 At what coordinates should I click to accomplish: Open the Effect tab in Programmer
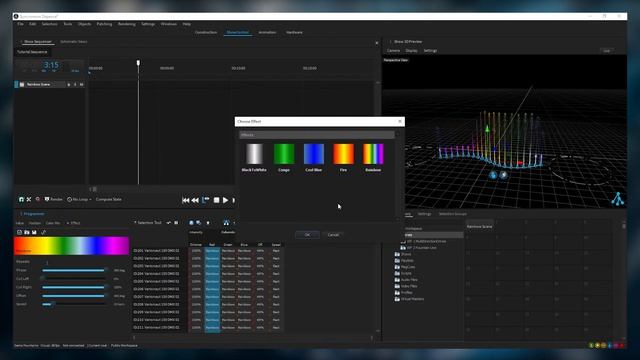[x=73, y=223]
